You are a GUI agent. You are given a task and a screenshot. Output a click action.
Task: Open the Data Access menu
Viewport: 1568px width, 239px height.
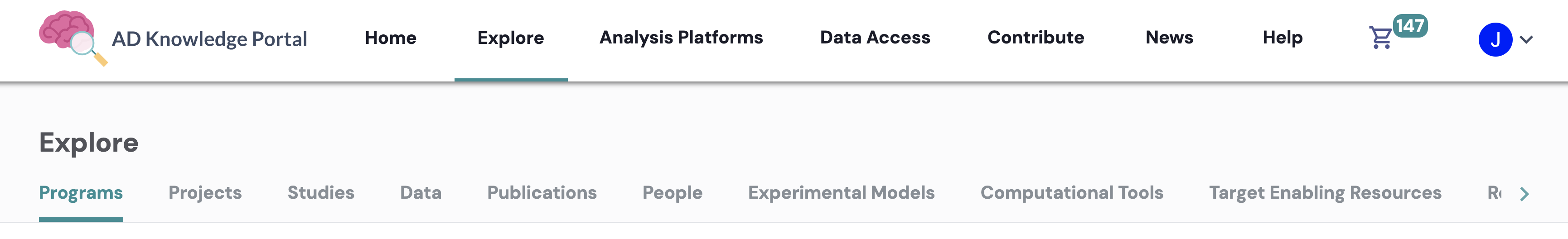(875, 38)
